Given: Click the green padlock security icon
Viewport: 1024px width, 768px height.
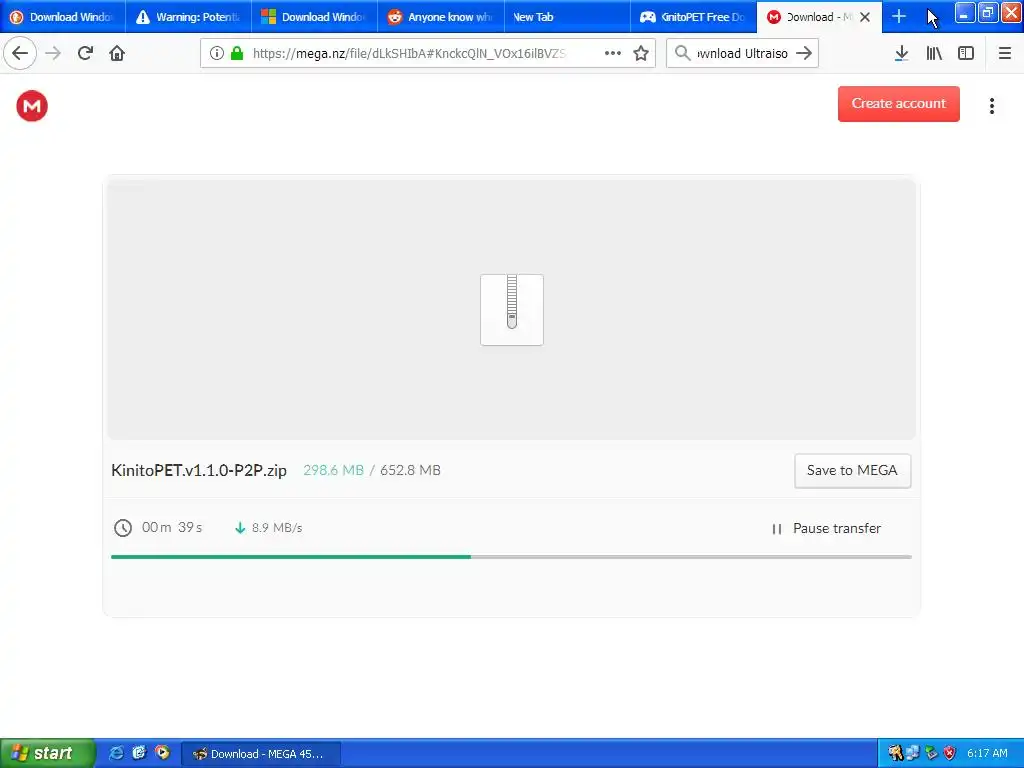Looking at the screenshot, I should pos(237,53).
